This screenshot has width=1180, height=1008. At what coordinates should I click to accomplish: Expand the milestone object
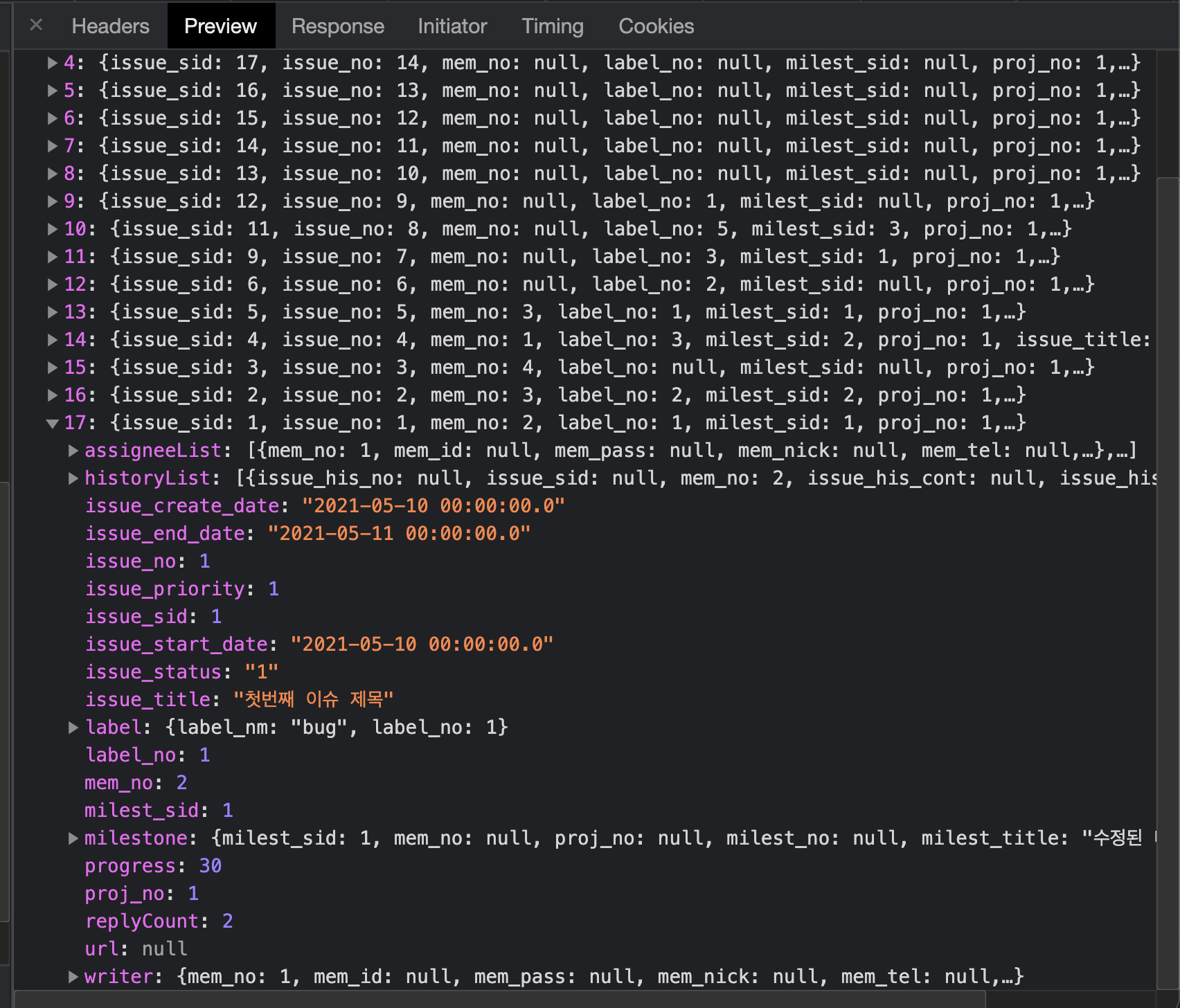coord(73,838)
